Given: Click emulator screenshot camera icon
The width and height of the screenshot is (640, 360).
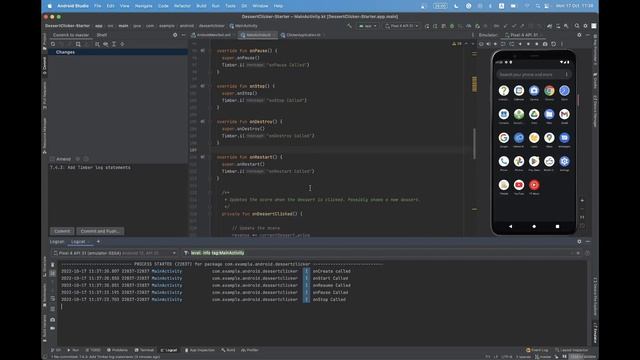Looking at the screenshot, I should [545, 44].
